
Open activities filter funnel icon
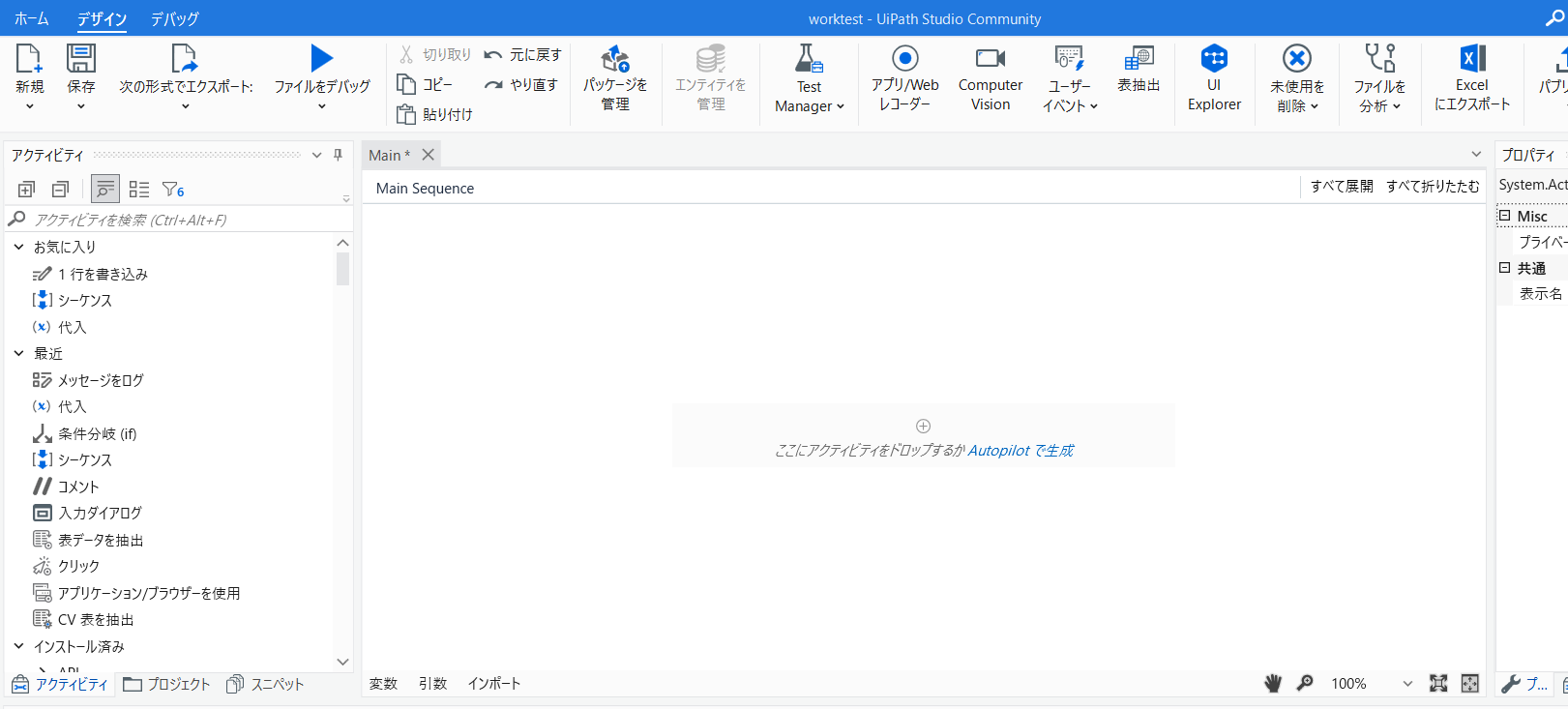pyautogui.click(x=173, y=190)
